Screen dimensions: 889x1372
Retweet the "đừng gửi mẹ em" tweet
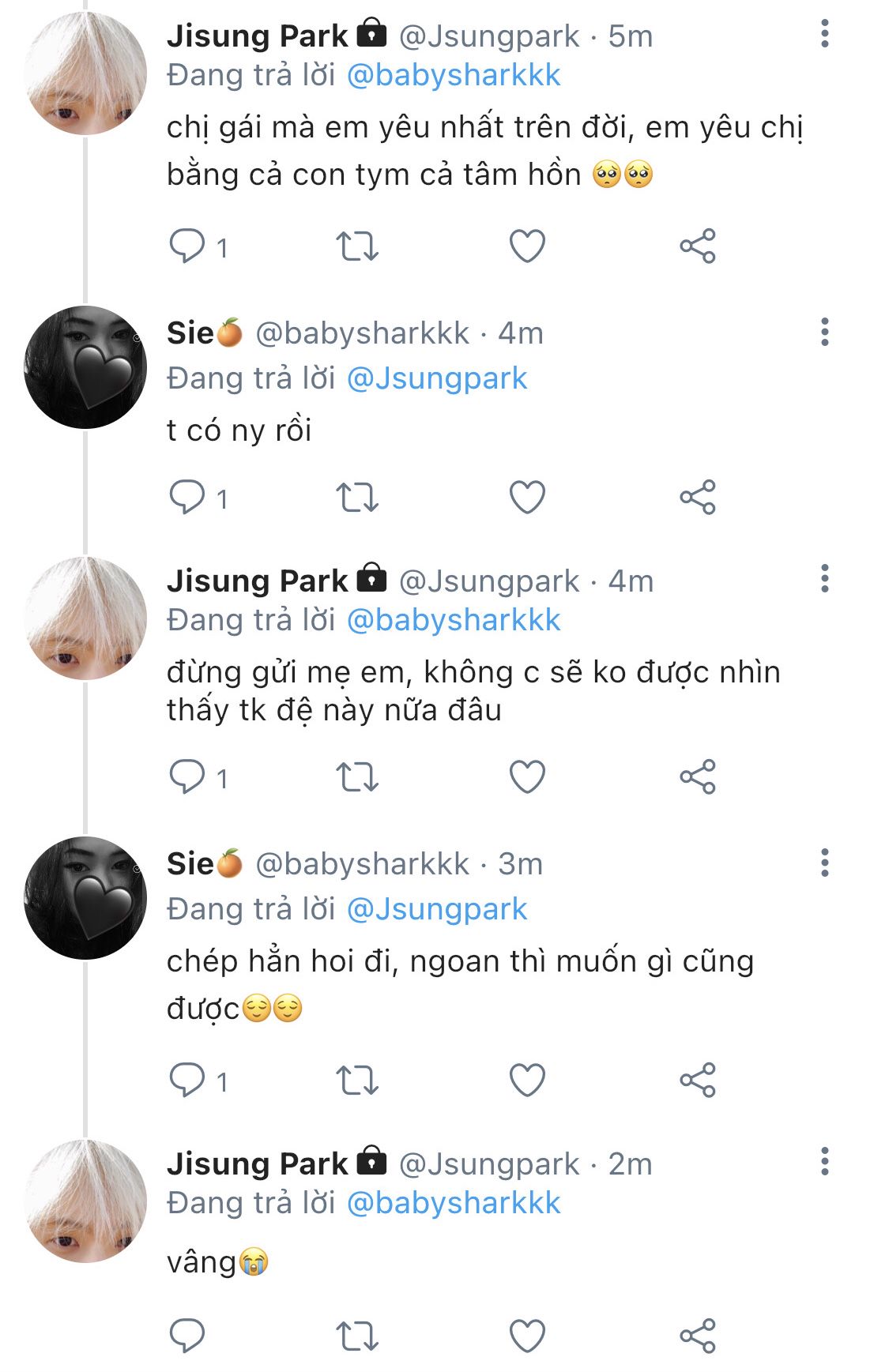click(357, 777)
